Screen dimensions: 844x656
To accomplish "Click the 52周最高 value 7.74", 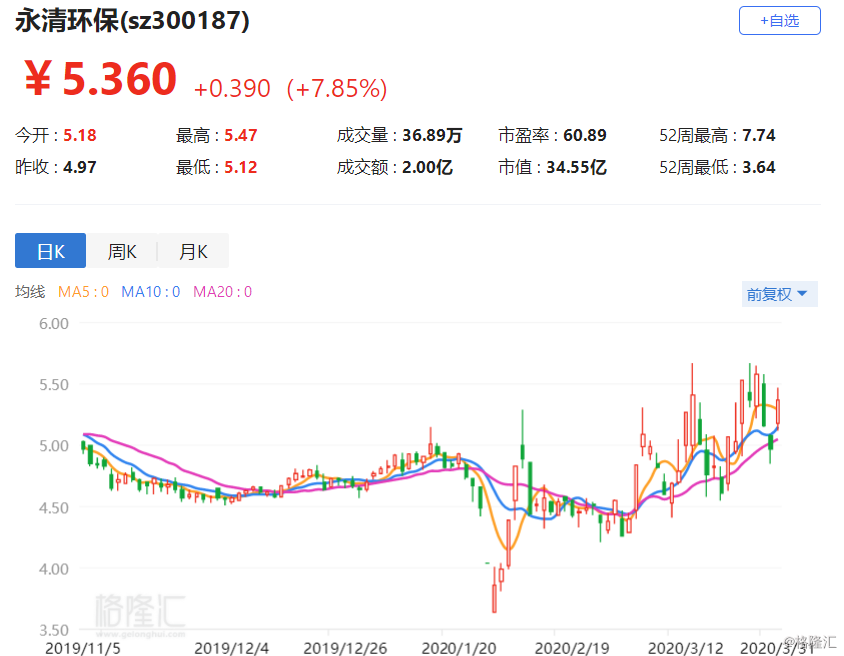I will coord(759,135).
